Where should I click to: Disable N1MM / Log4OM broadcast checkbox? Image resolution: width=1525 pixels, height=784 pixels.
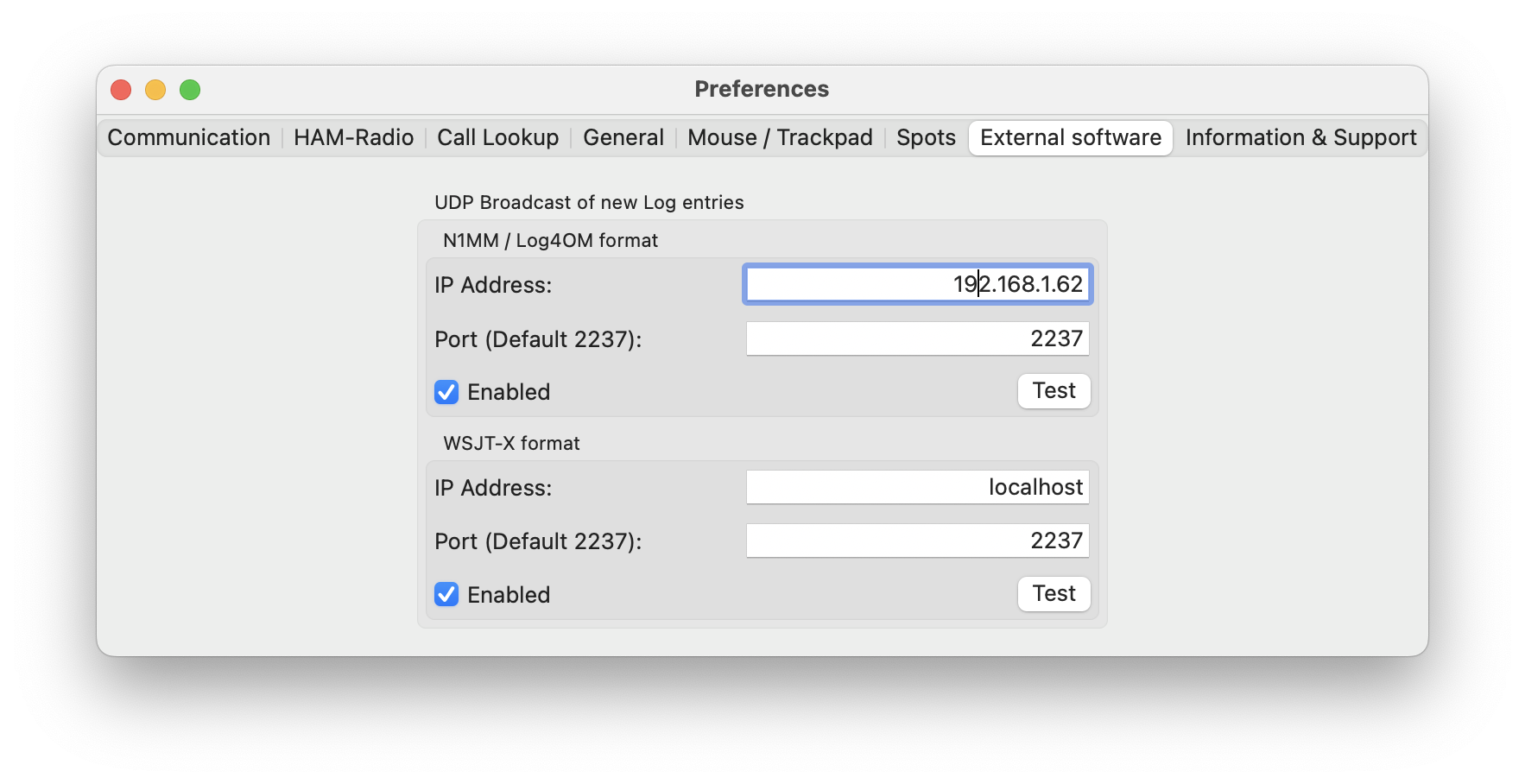[x=446, y=392]
